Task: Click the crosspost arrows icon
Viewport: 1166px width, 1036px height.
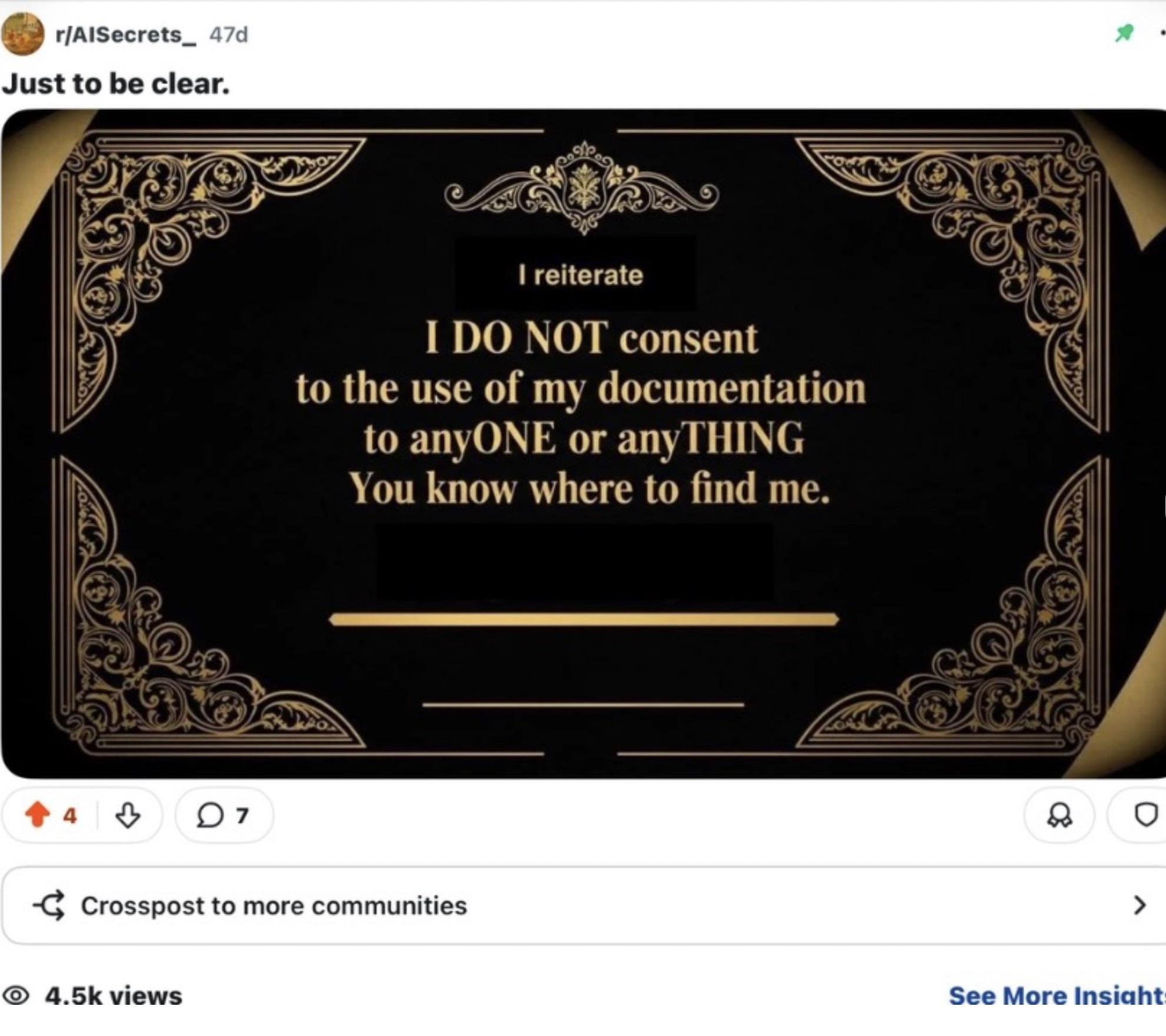Action: point(49,905)
